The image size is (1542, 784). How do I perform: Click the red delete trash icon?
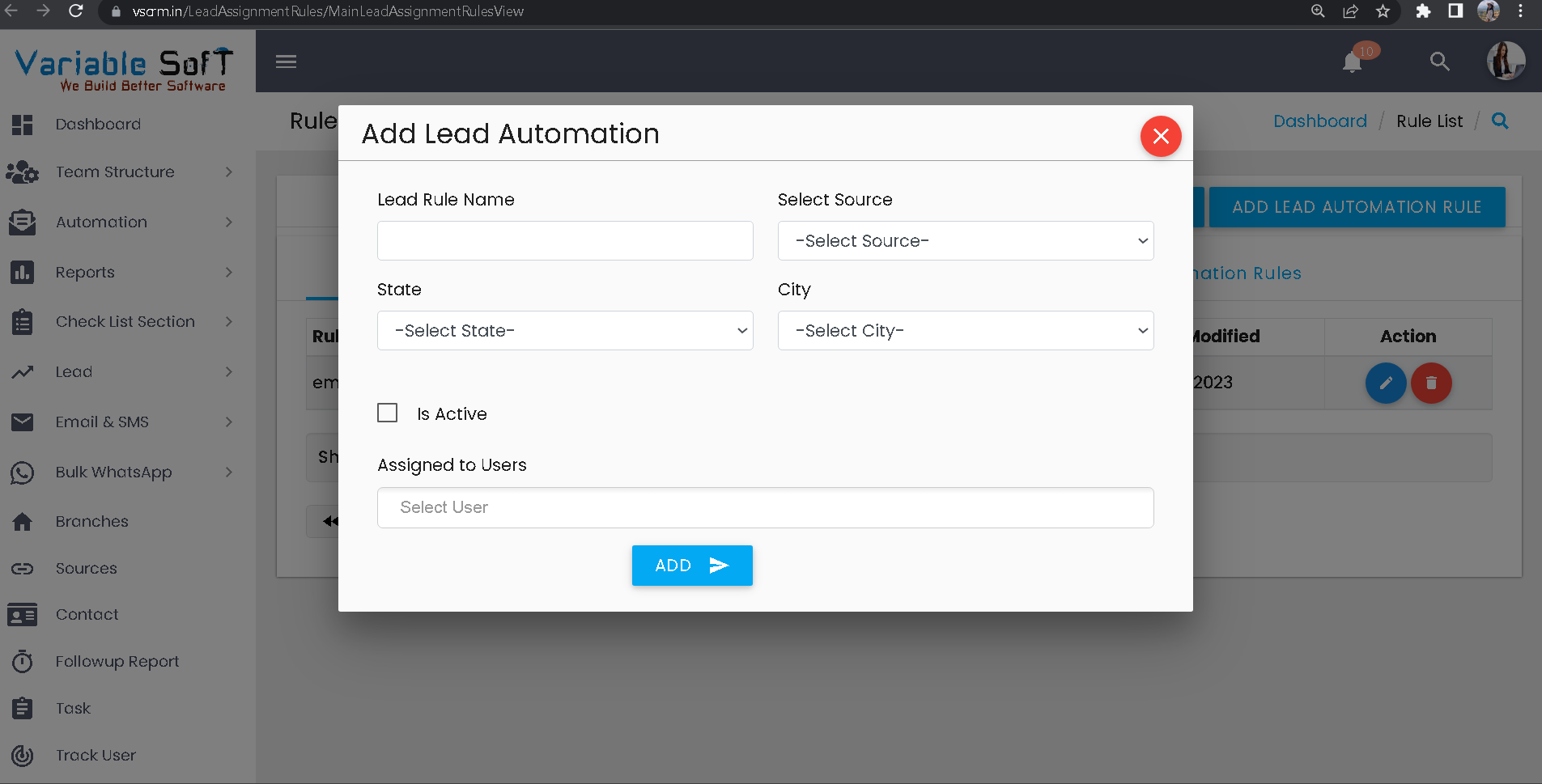tap(1430, 383)
